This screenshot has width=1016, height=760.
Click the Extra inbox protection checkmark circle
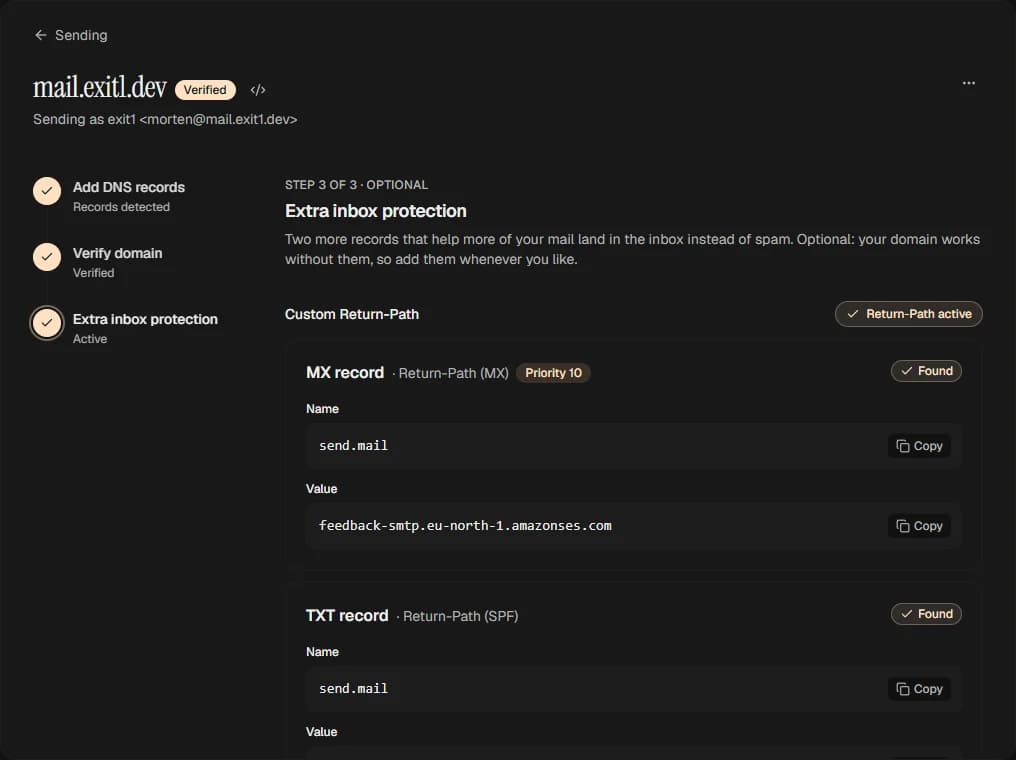coord(47,323)
